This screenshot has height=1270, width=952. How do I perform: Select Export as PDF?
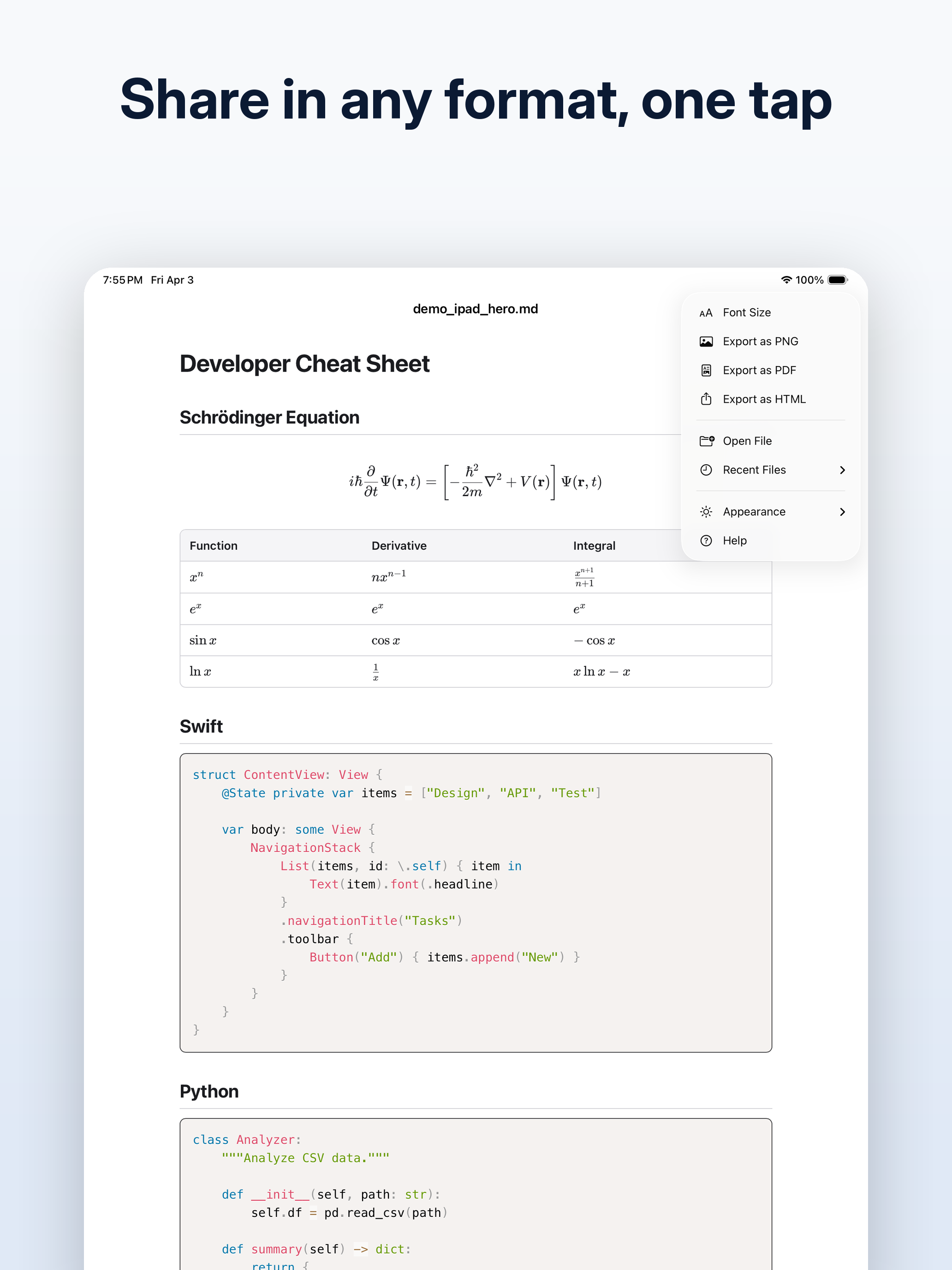point(770,370)
